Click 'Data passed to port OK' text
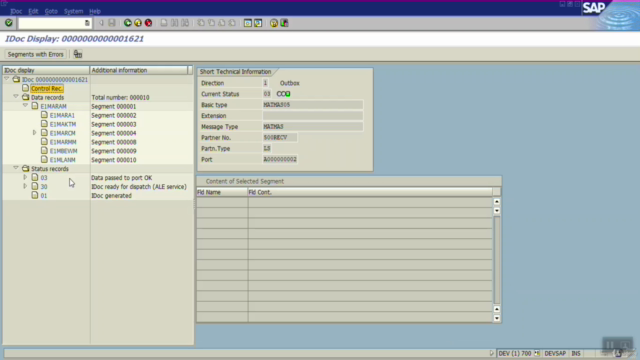The width and height of the screenshot is (640, 360). [x=122, y=178]
